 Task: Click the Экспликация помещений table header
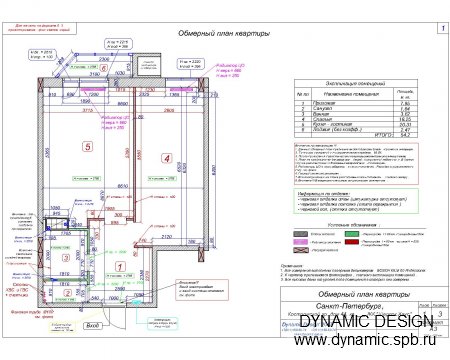(356, 83)
